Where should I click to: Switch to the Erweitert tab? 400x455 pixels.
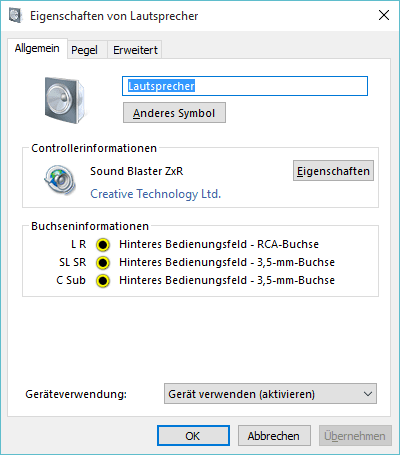pos(135,50)
